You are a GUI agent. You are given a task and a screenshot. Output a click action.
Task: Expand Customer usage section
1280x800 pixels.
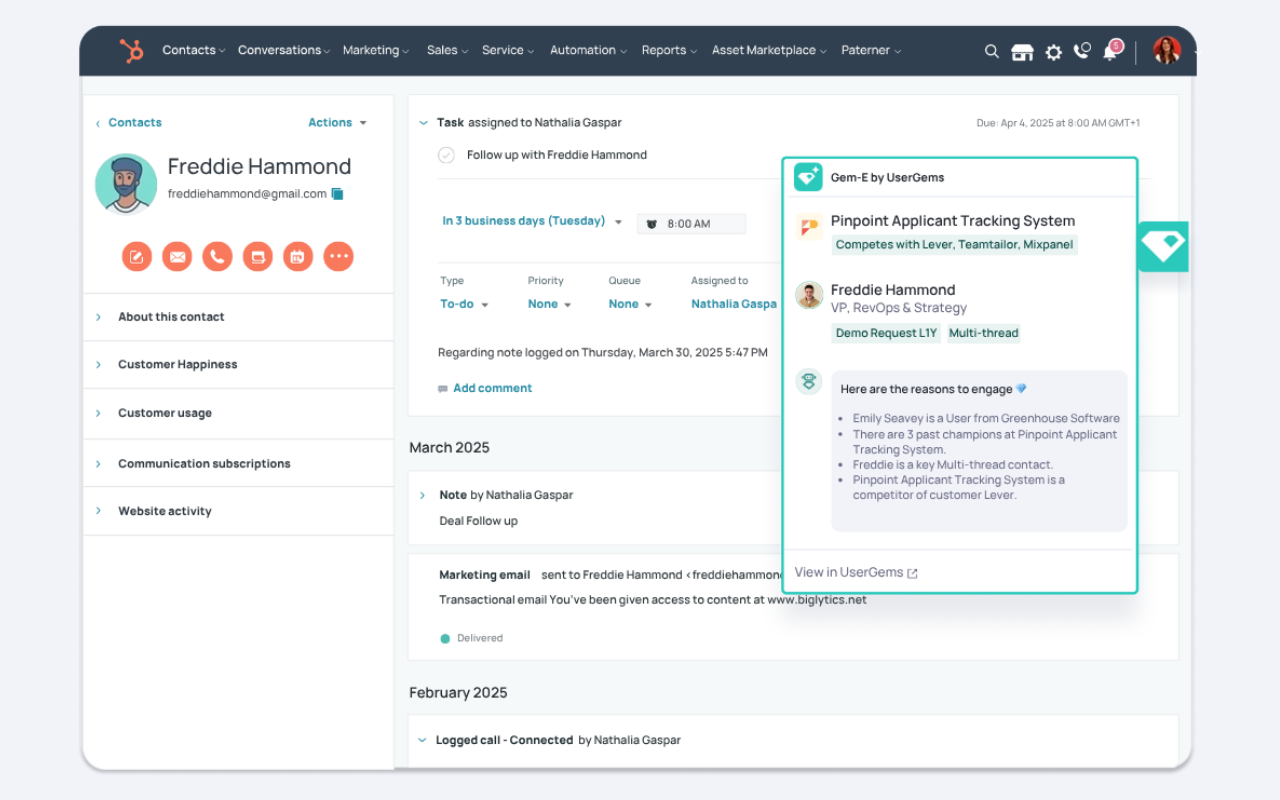pyautogui.click(x=238, y=413)
